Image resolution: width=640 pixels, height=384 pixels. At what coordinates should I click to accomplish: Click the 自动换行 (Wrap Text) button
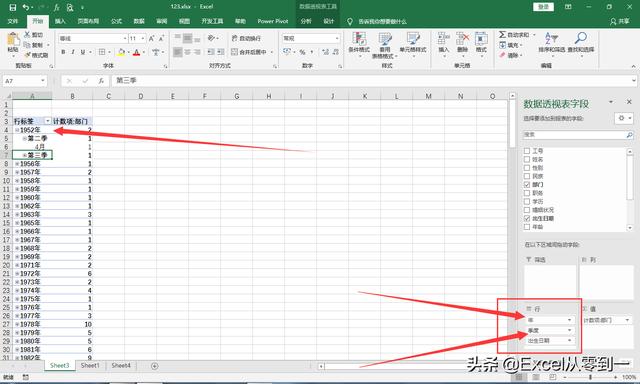click(246, 38)
